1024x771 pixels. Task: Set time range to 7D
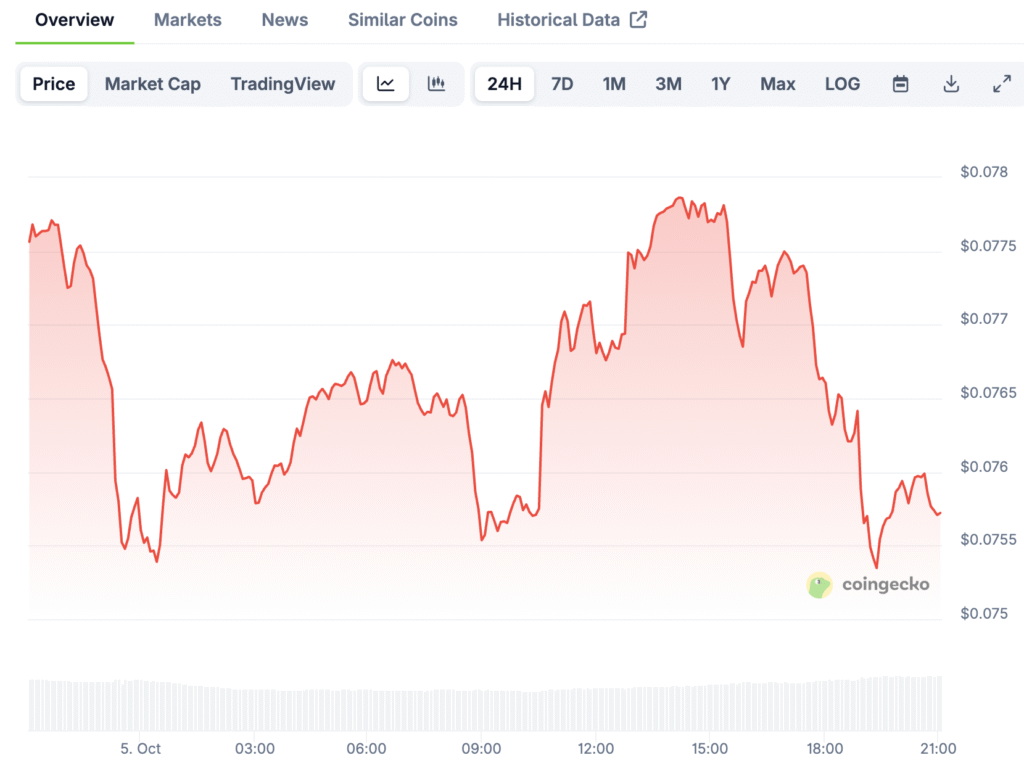(x=563, y=84)
